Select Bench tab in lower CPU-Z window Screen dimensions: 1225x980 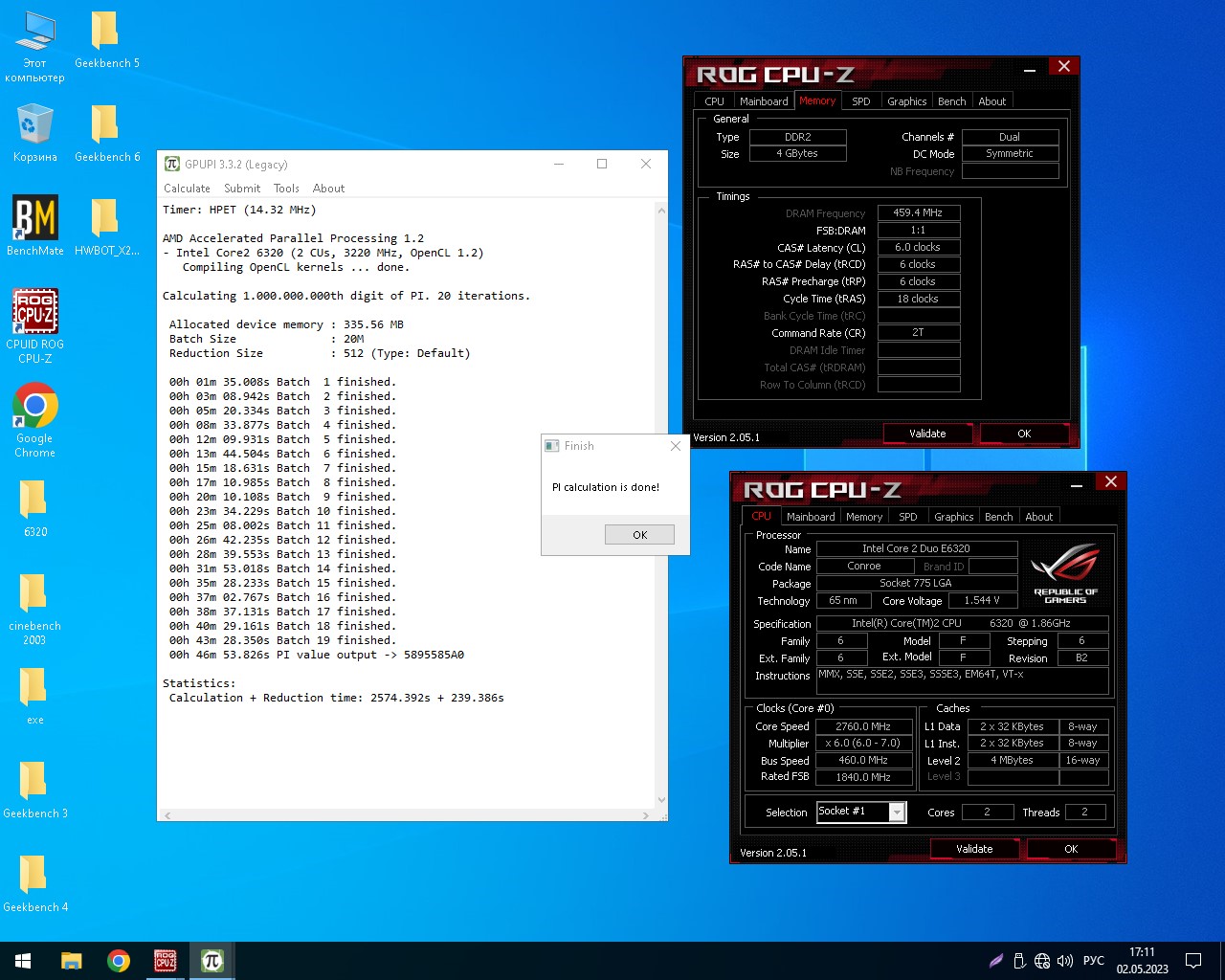click(x=998, y=517)
